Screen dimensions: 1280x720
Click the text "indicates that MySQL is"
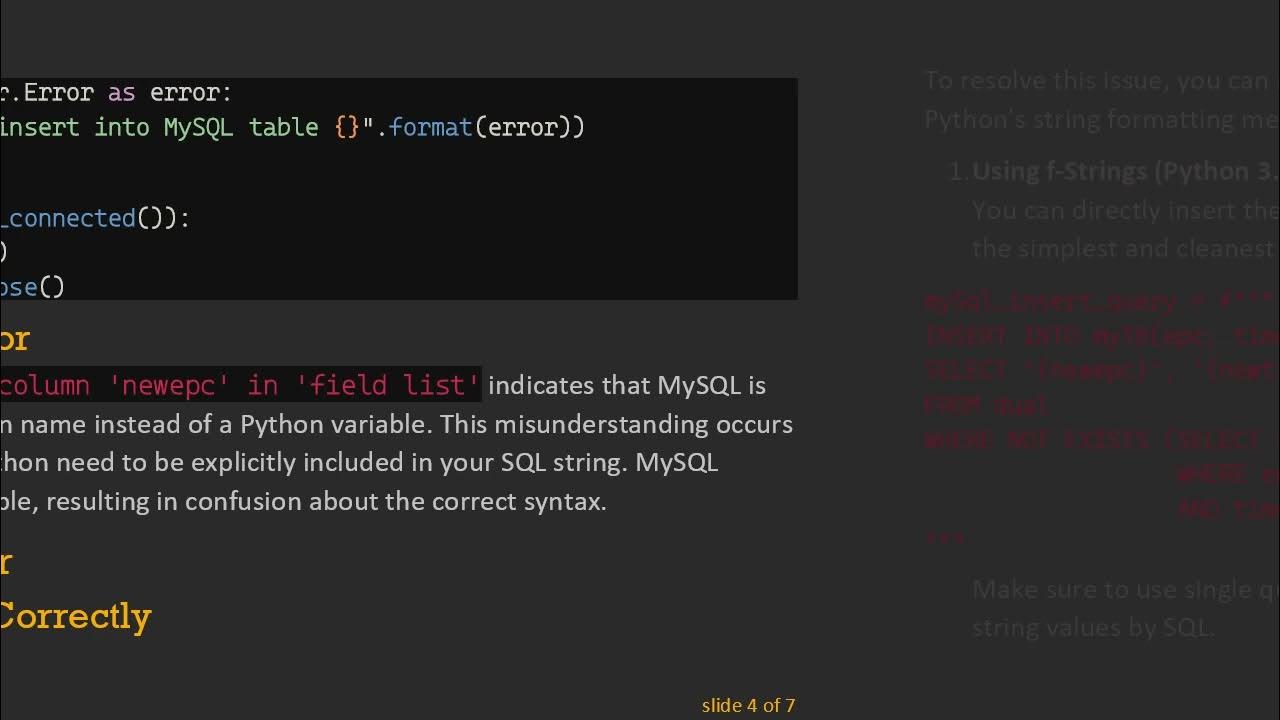[627, 385]
